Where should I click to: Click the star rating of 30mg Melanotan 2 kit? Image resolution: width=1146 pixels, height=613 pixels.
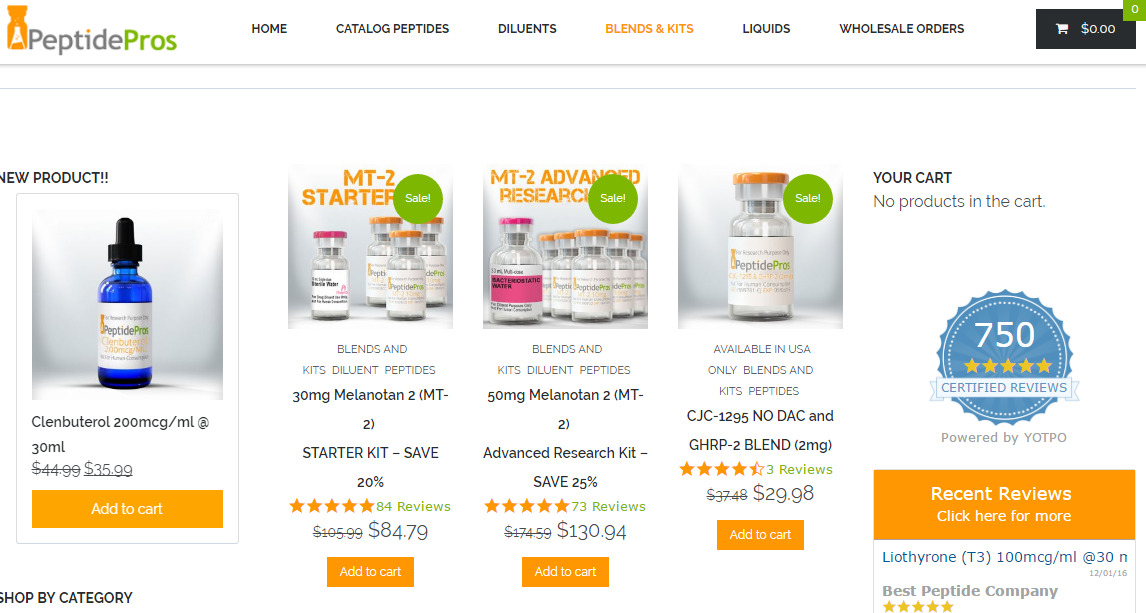coord(332,506)
